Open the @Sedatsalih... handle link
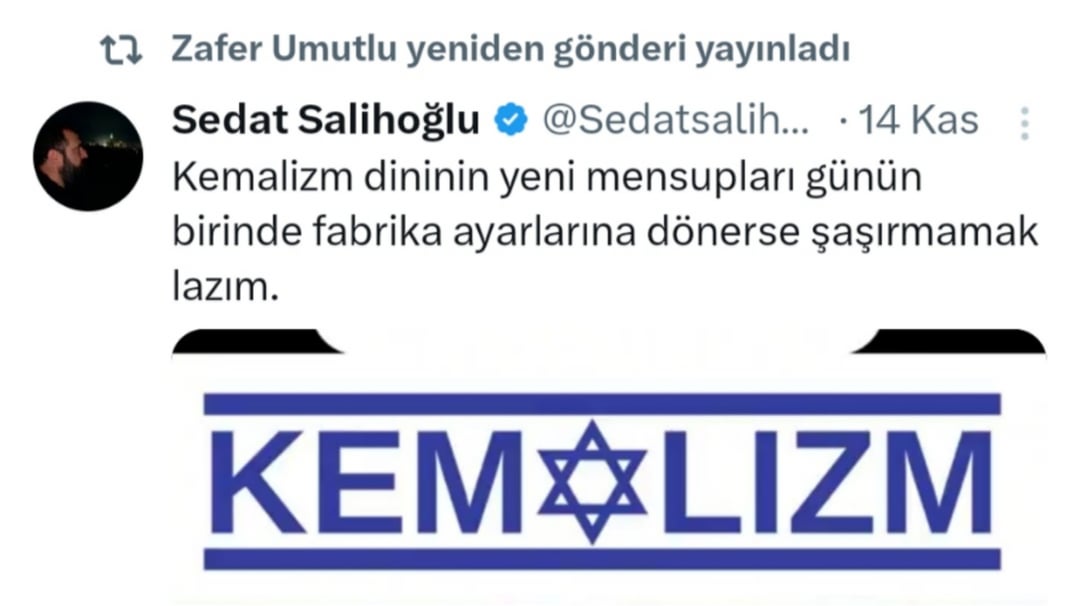 [x=676, y=120]
